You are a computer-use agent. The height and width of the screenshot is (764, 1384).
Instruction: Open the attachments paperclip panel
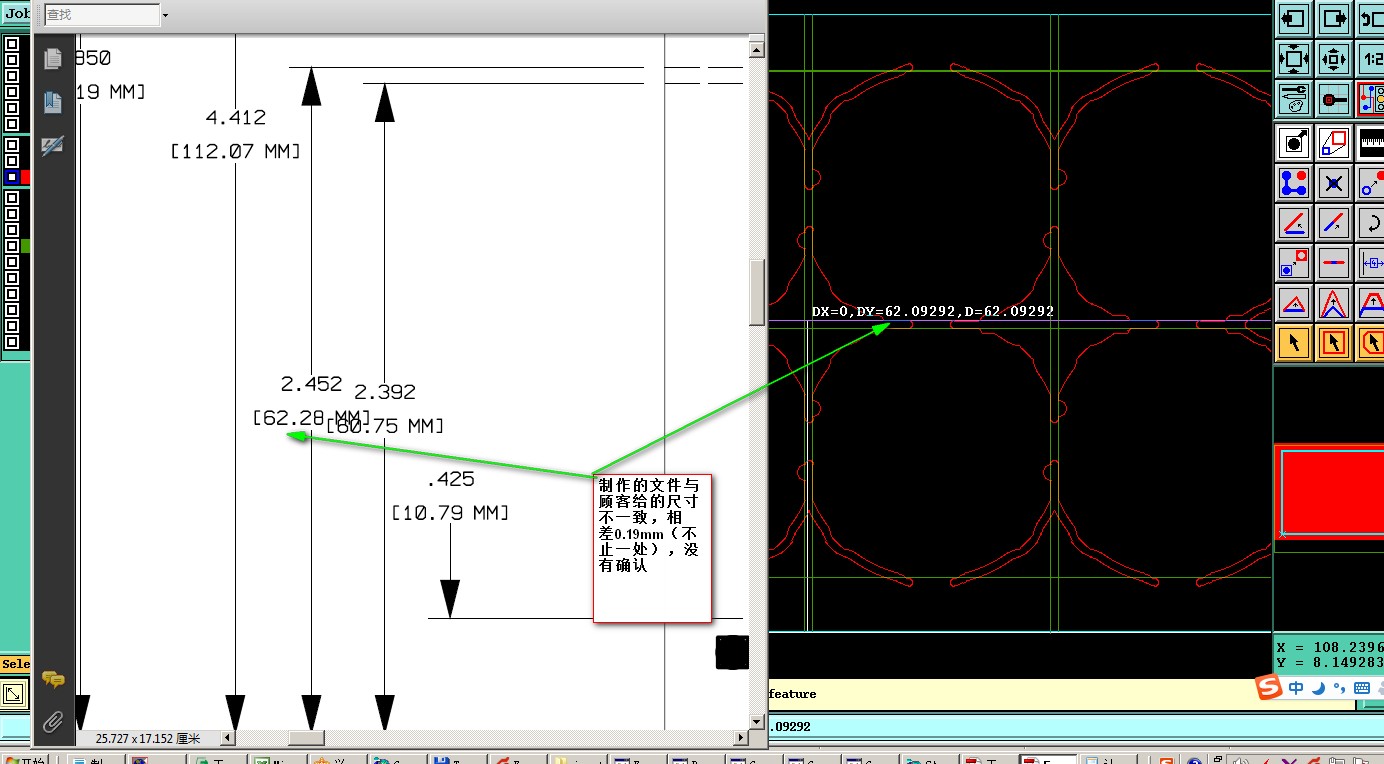point(53,721)
